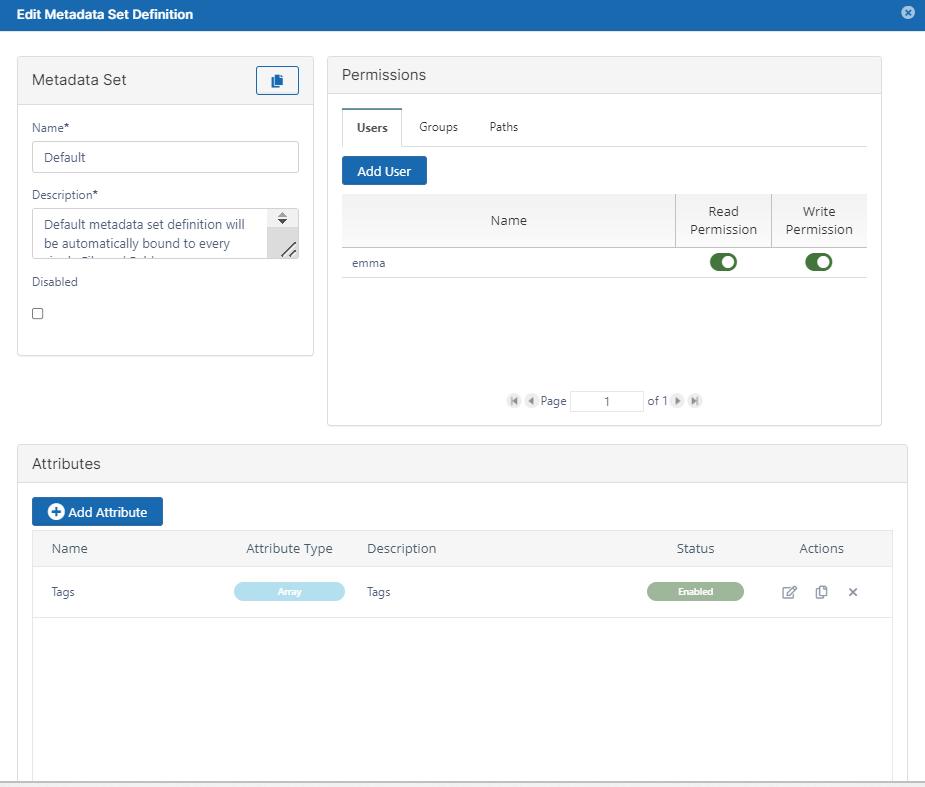
Task: Close the Edit Metadata Set Definition dialog
Action: point(907,13)
